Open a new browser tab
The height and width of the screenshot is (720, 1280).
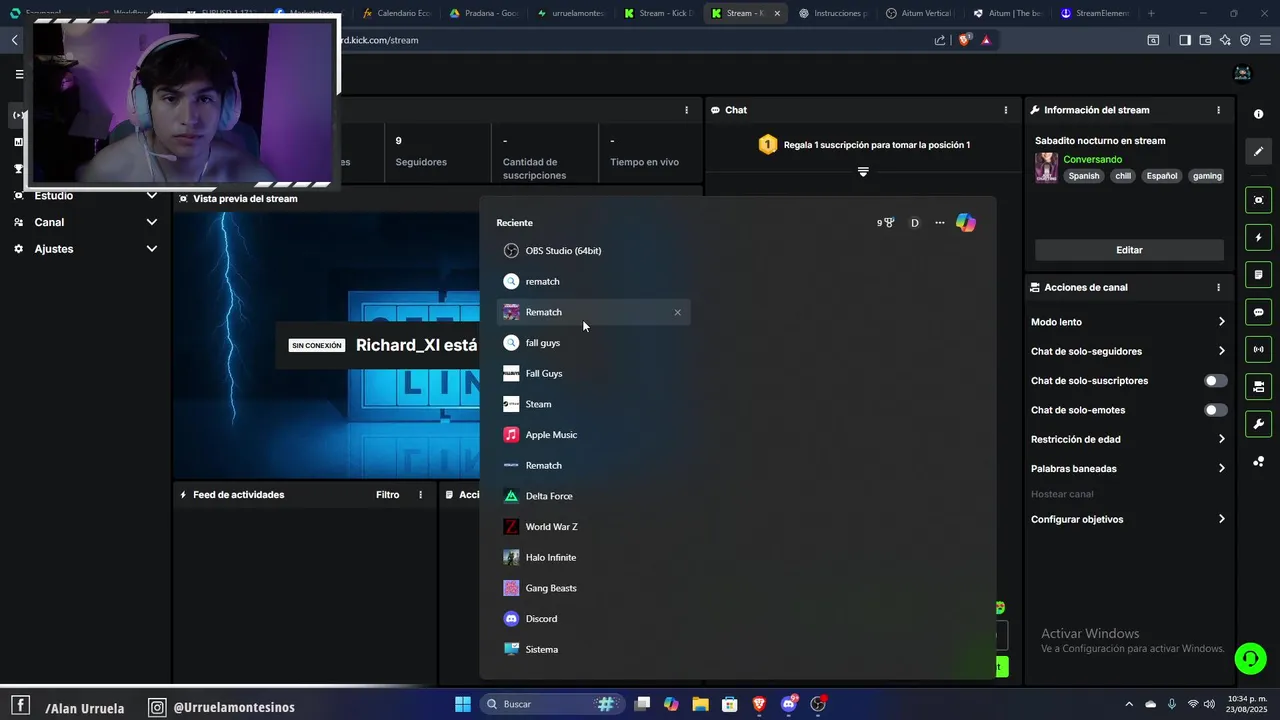click(x=1151, y=13)
